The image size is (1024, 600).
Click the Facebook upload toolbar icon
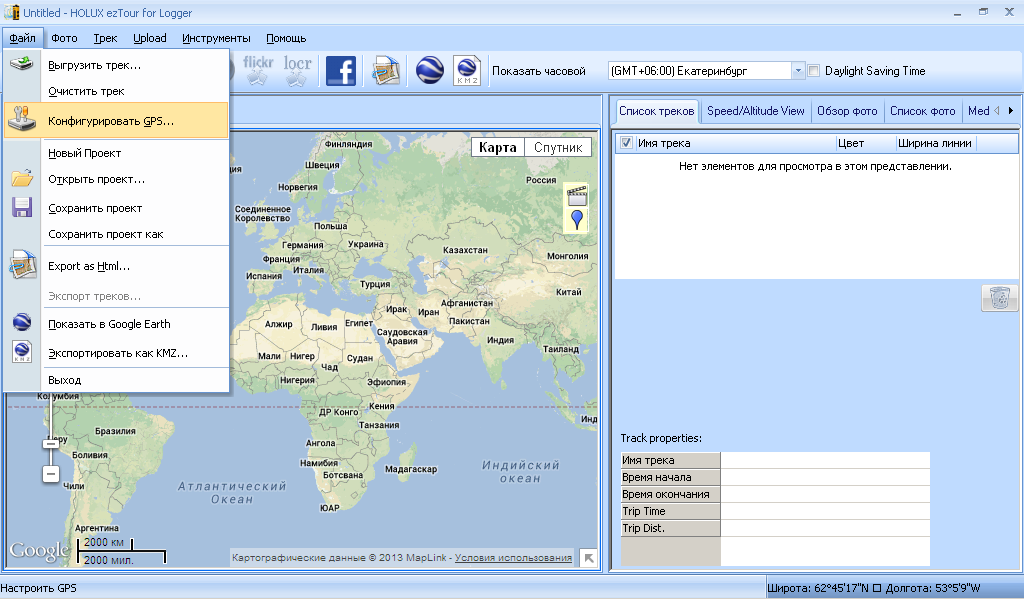(341, 71)
